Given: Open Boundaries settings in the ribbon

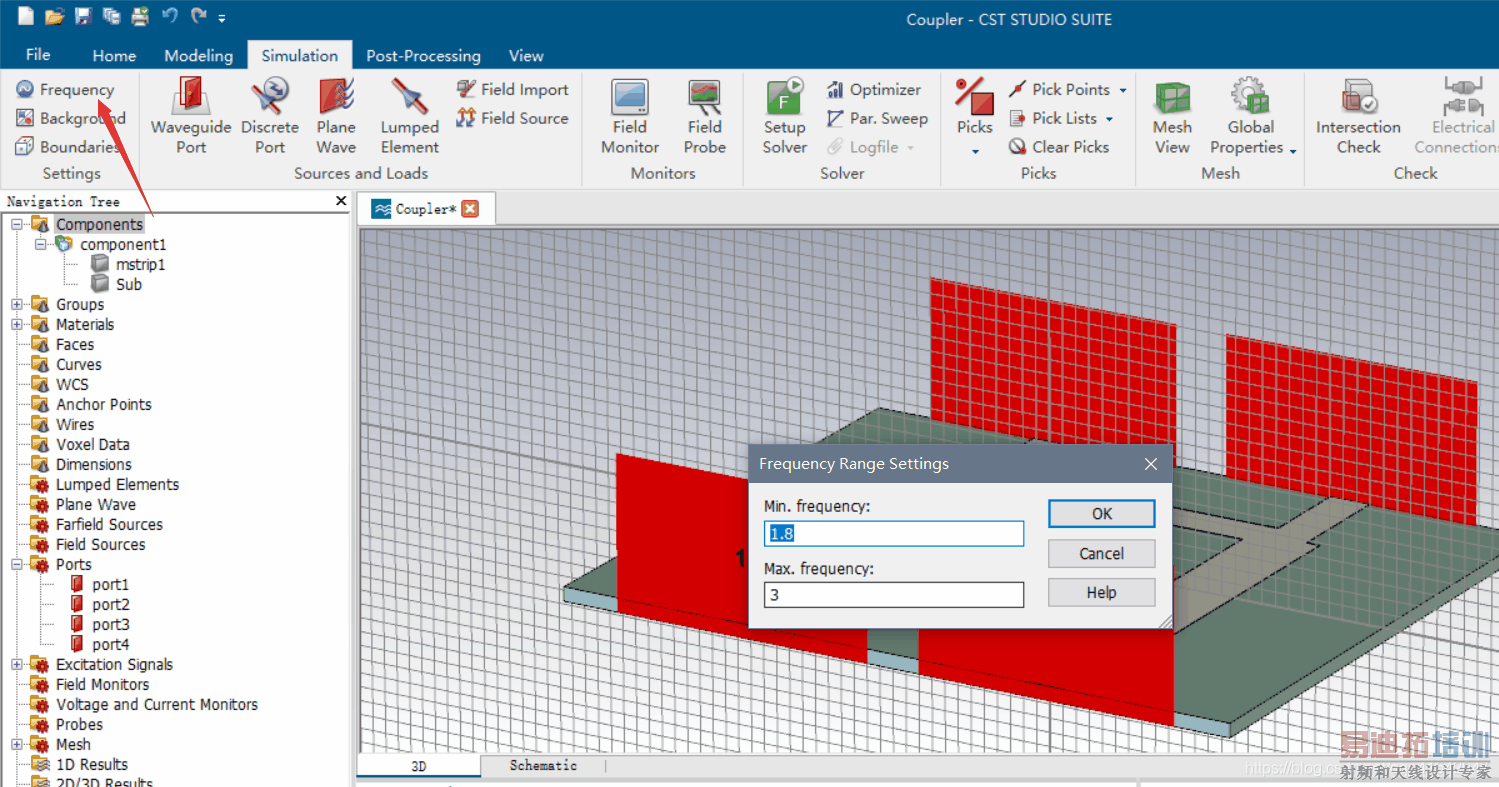Looking at the screenshot, I should pos(67,147).
